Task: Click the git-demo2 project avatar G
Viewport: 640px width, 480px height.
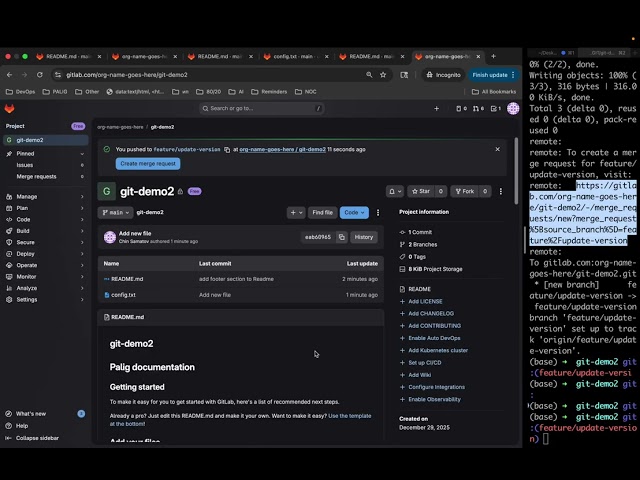Action: point(107,191)
